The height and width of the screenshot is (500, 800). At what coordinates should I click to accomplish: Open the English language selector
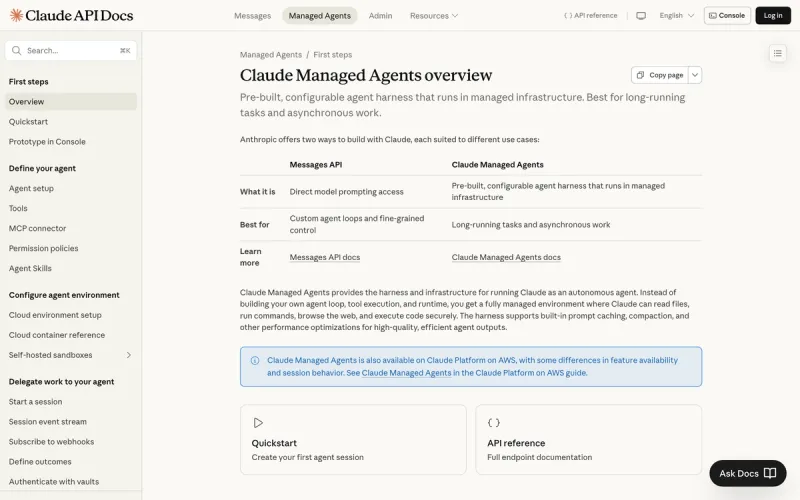click(x=677, y=16)
